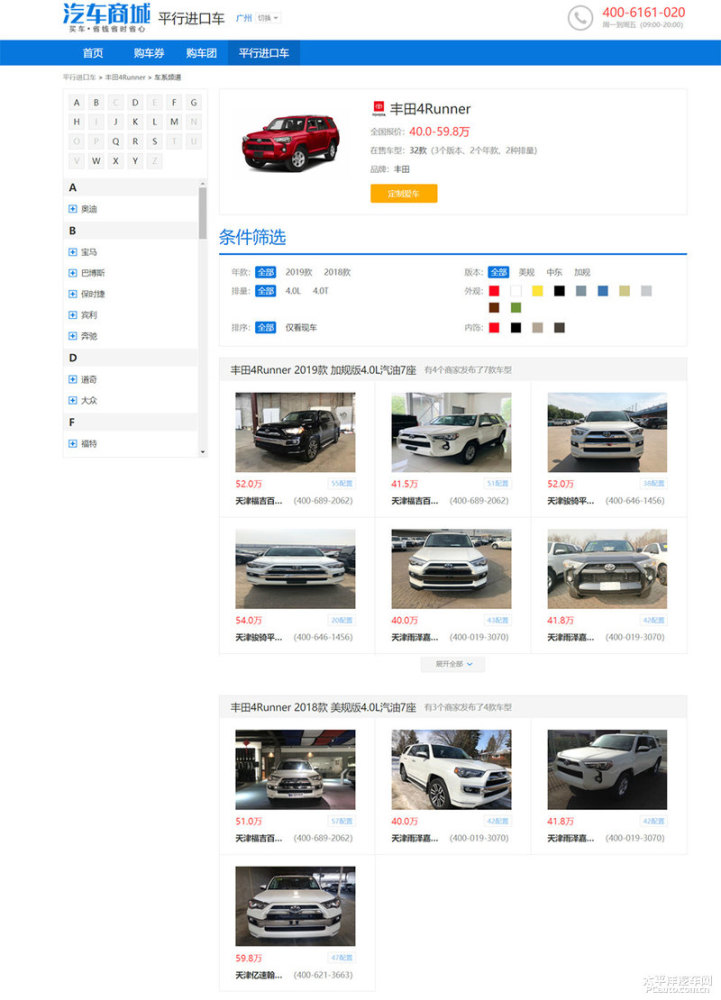Jump to brands starting with letter B
Image resolution: width=721 pixels, height=1000 pixels.
pos(96,102)
